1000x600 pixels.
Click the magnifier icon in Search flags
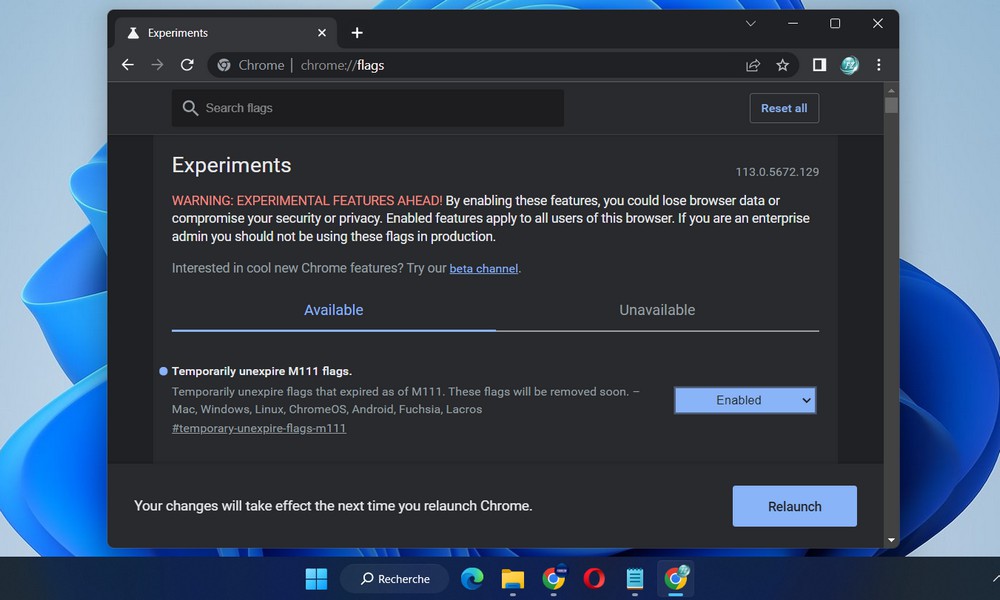(190, 108)
